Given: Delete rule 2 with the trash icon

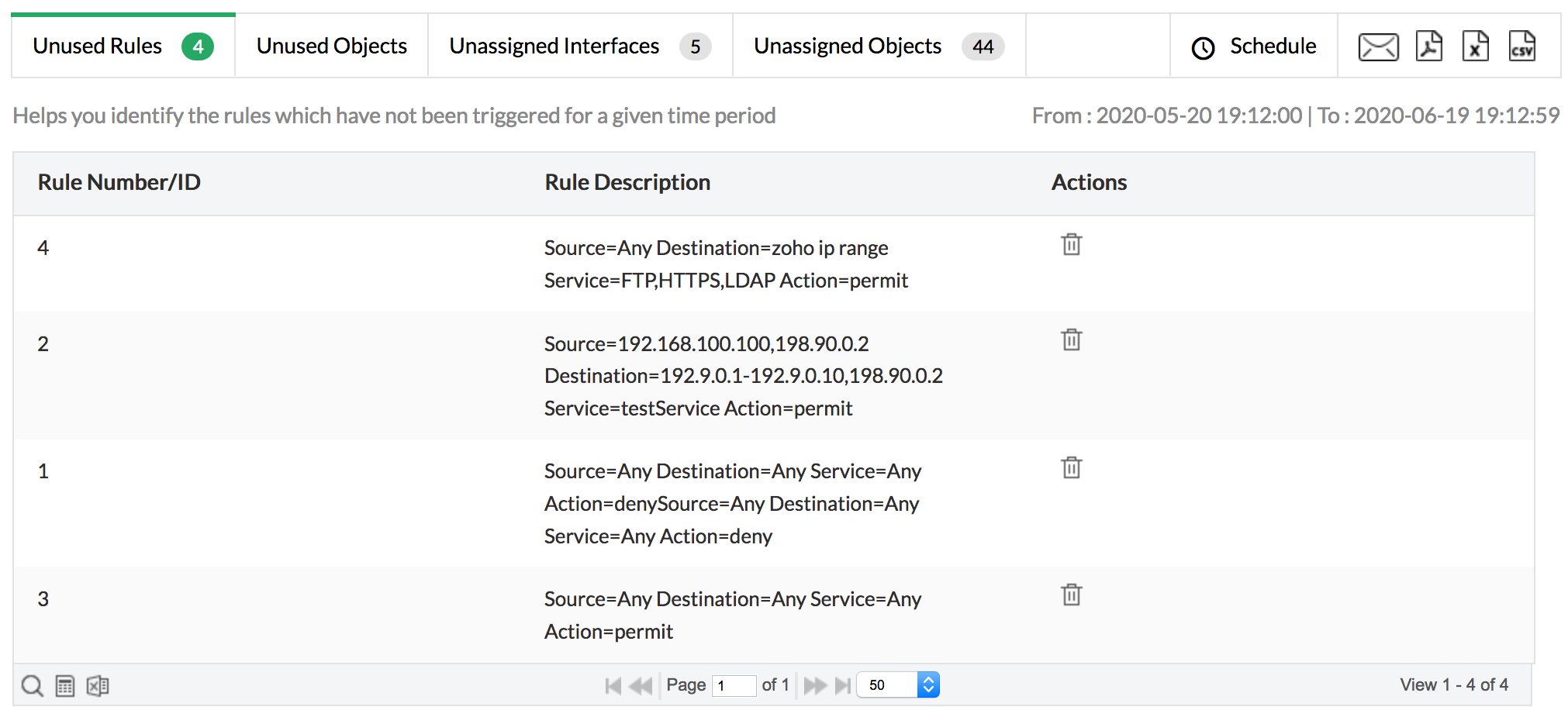Looking at the screenshot, I should click(x=1072, y=340).
